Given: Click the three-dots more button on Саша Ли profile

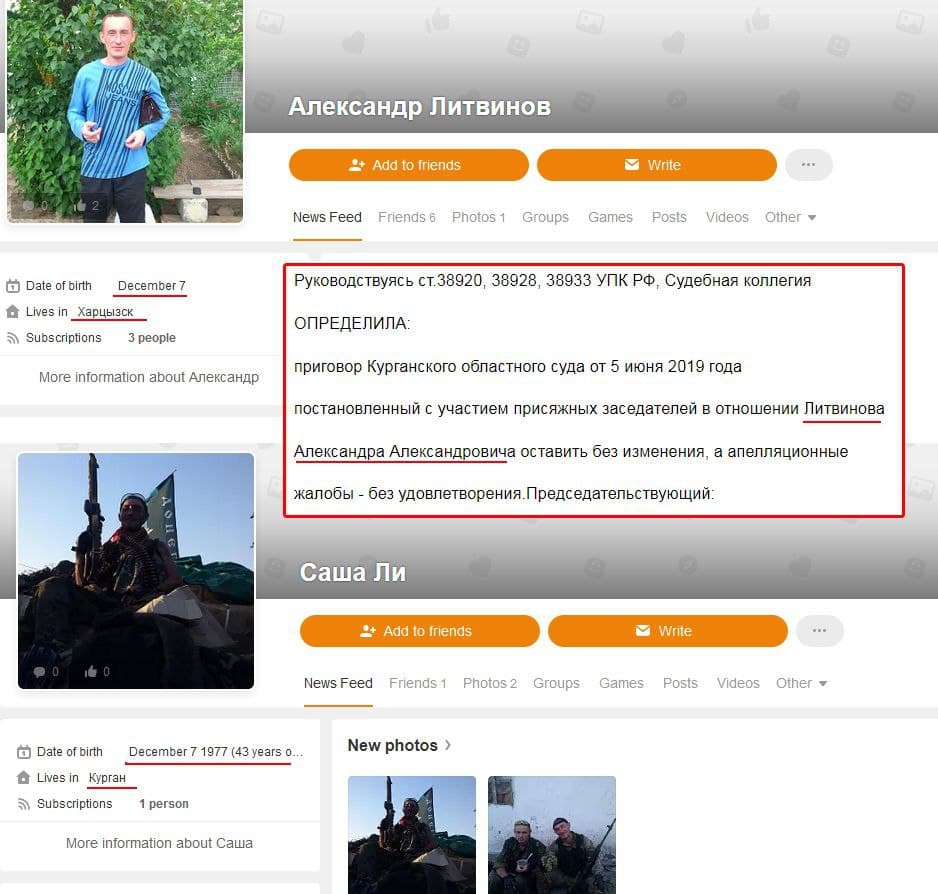Looking at the screenshot, I should click(x=819, y=631).
